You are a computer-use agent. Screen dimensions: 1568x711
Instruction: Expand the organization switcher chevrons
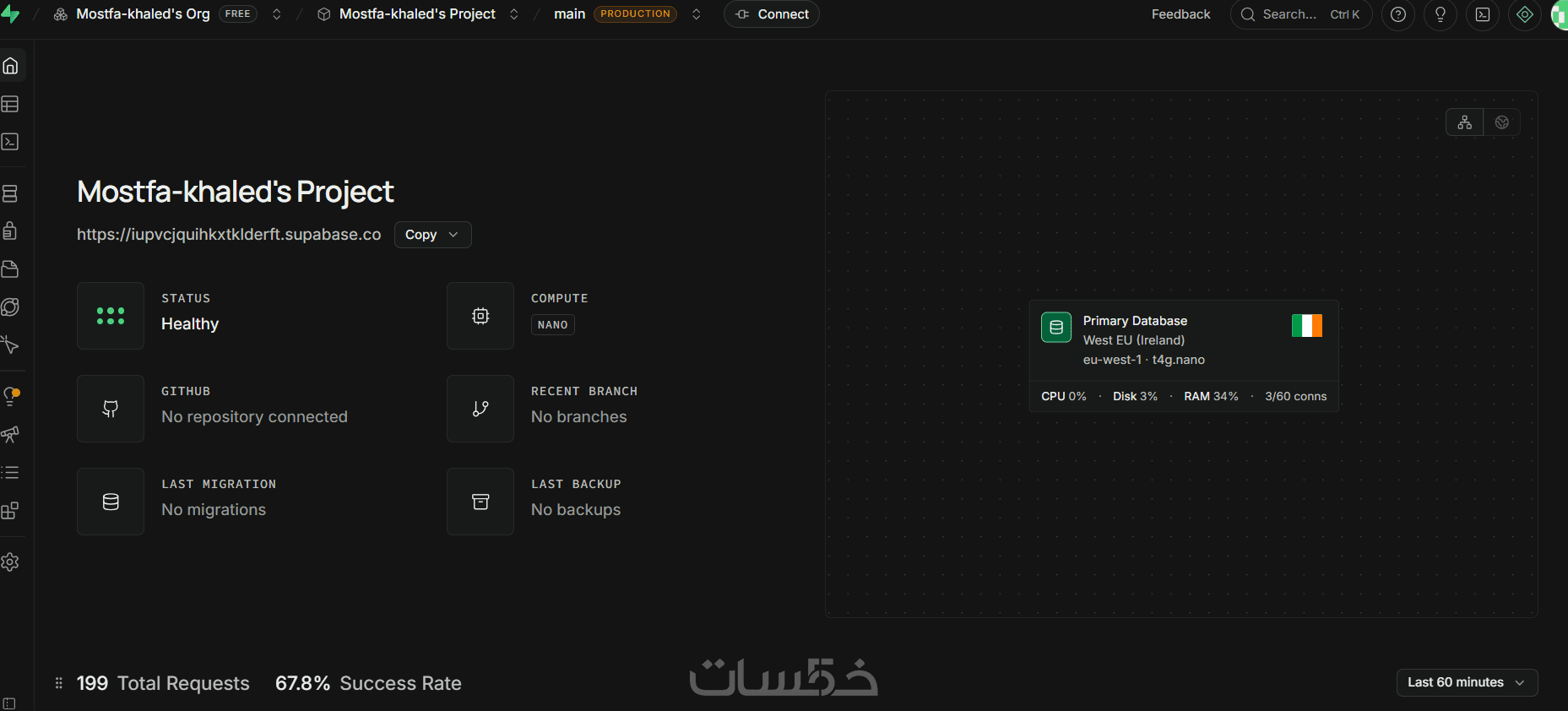click(276, 14)
